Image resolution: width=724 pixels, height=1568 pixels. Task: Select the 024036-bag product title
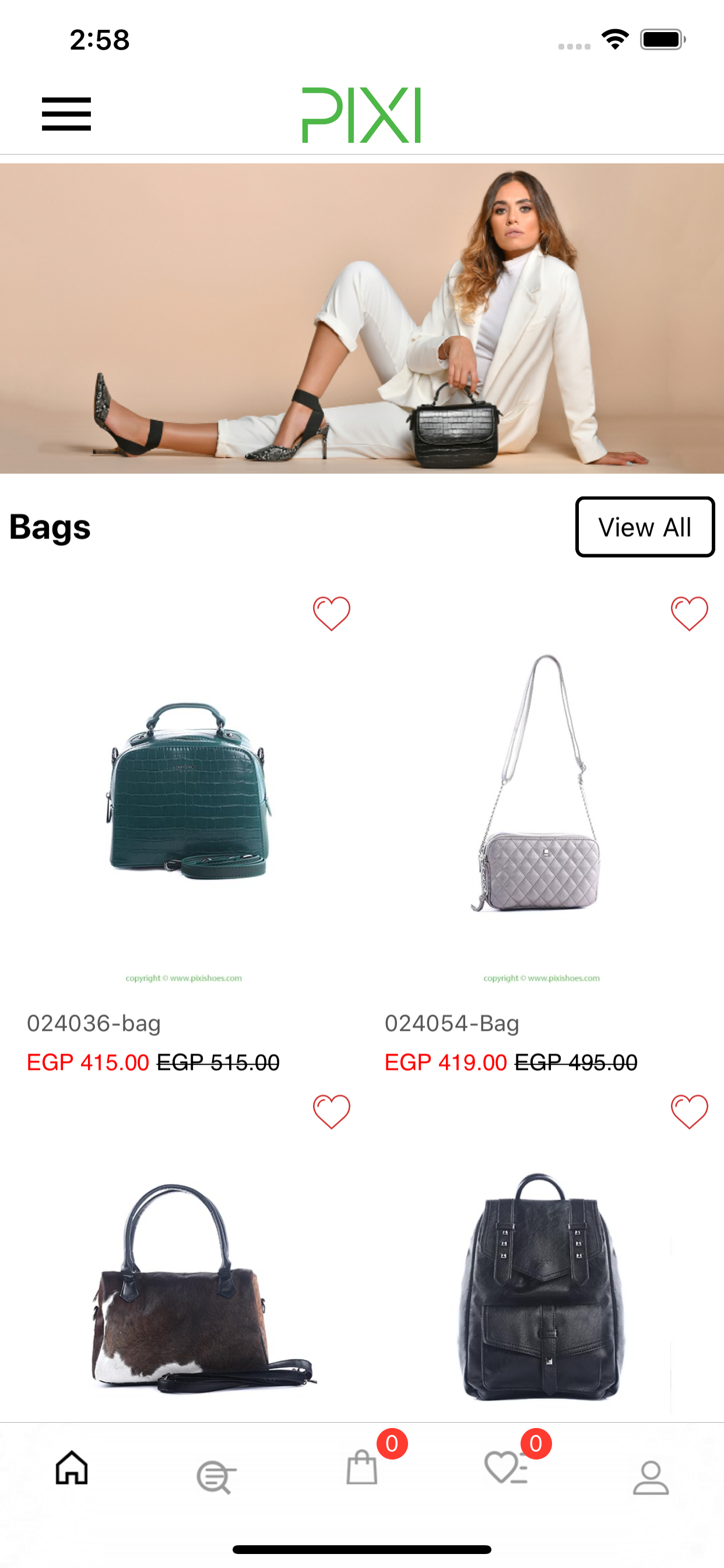(94, 1023)
